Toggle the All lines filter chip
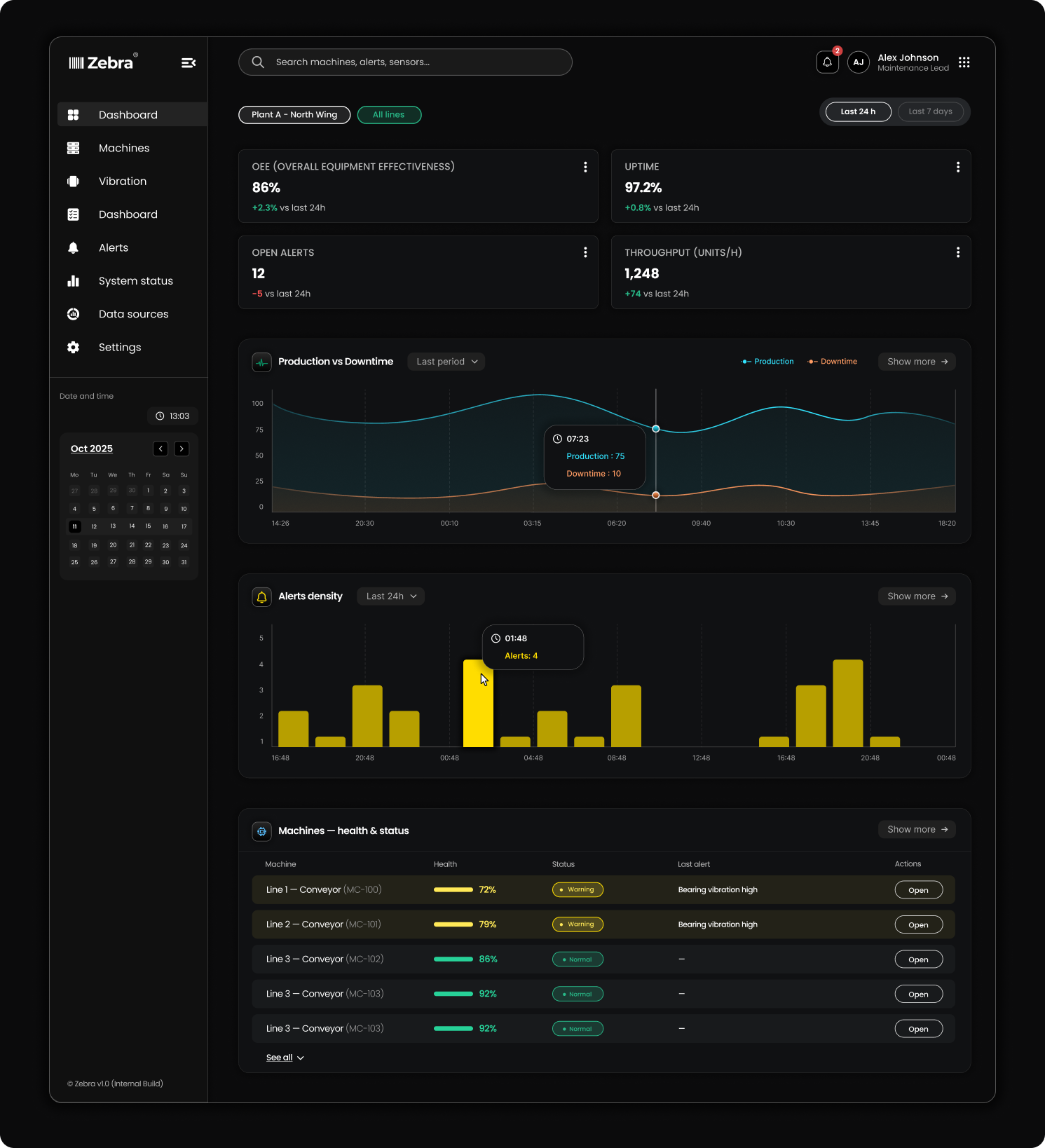This screenshot has height=1148, width=1045. point(389,115)
